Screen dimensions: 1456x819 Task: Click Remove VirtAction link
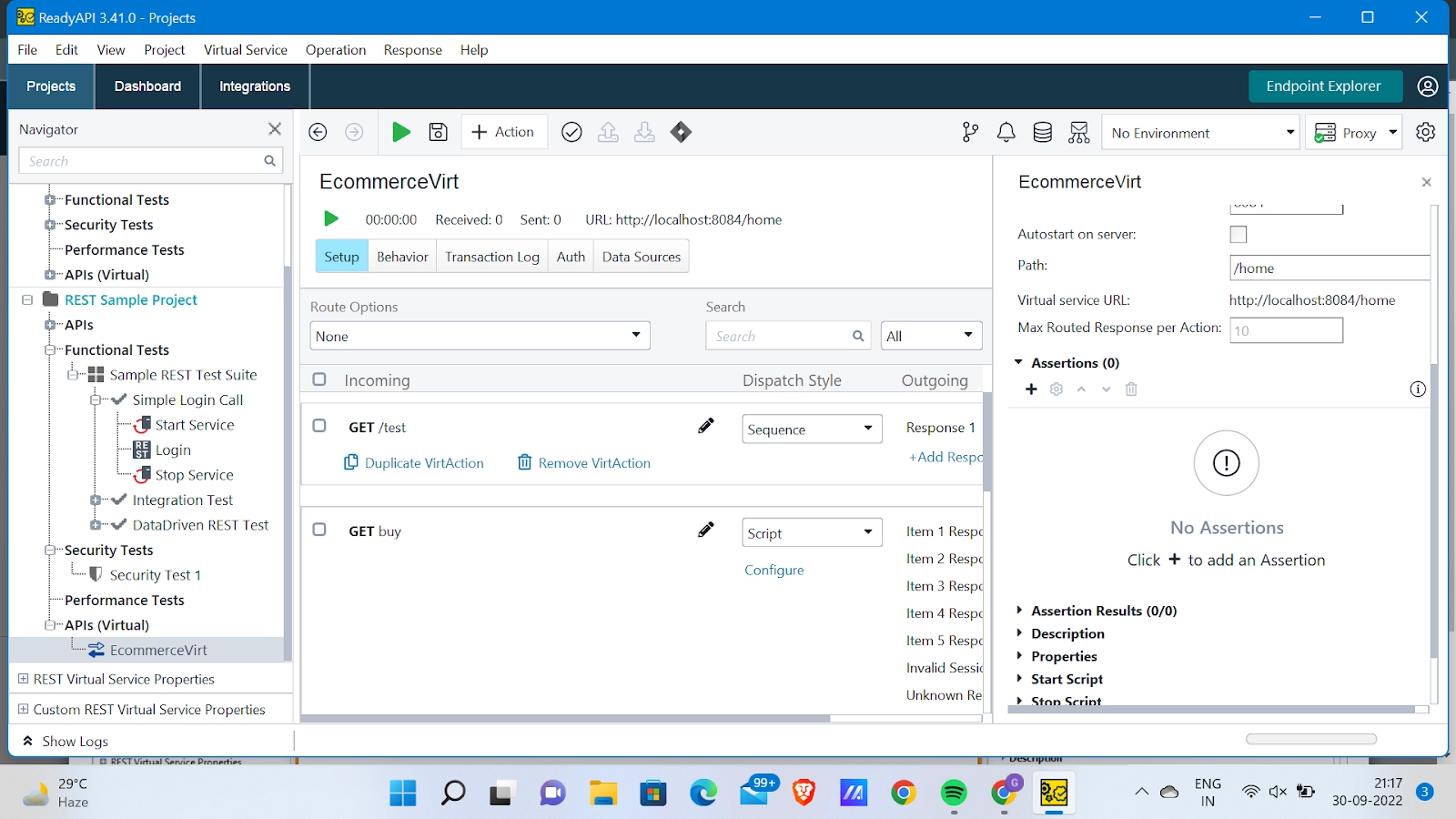click(x=584, y=462)
